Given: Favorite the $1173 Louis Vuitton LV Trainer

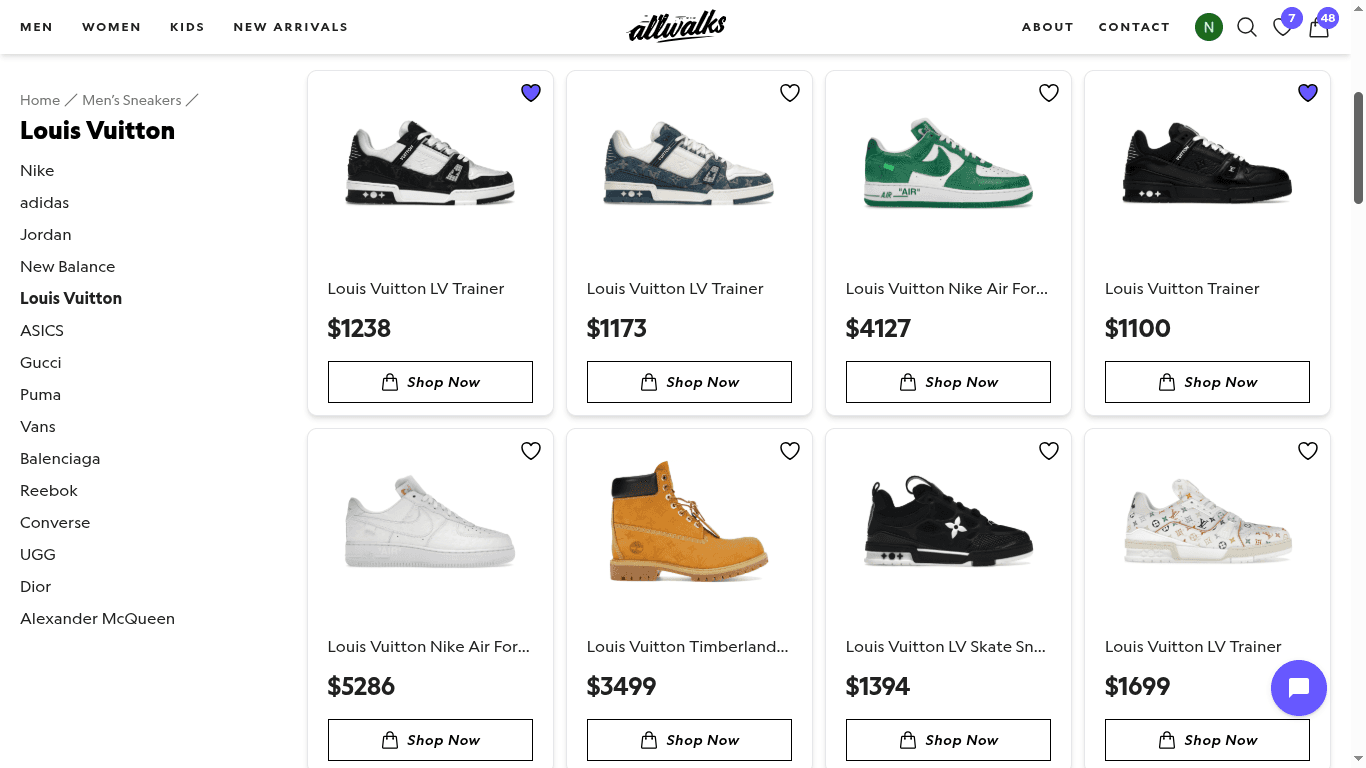Looking at the screenshot, I should tap(789, 92).
